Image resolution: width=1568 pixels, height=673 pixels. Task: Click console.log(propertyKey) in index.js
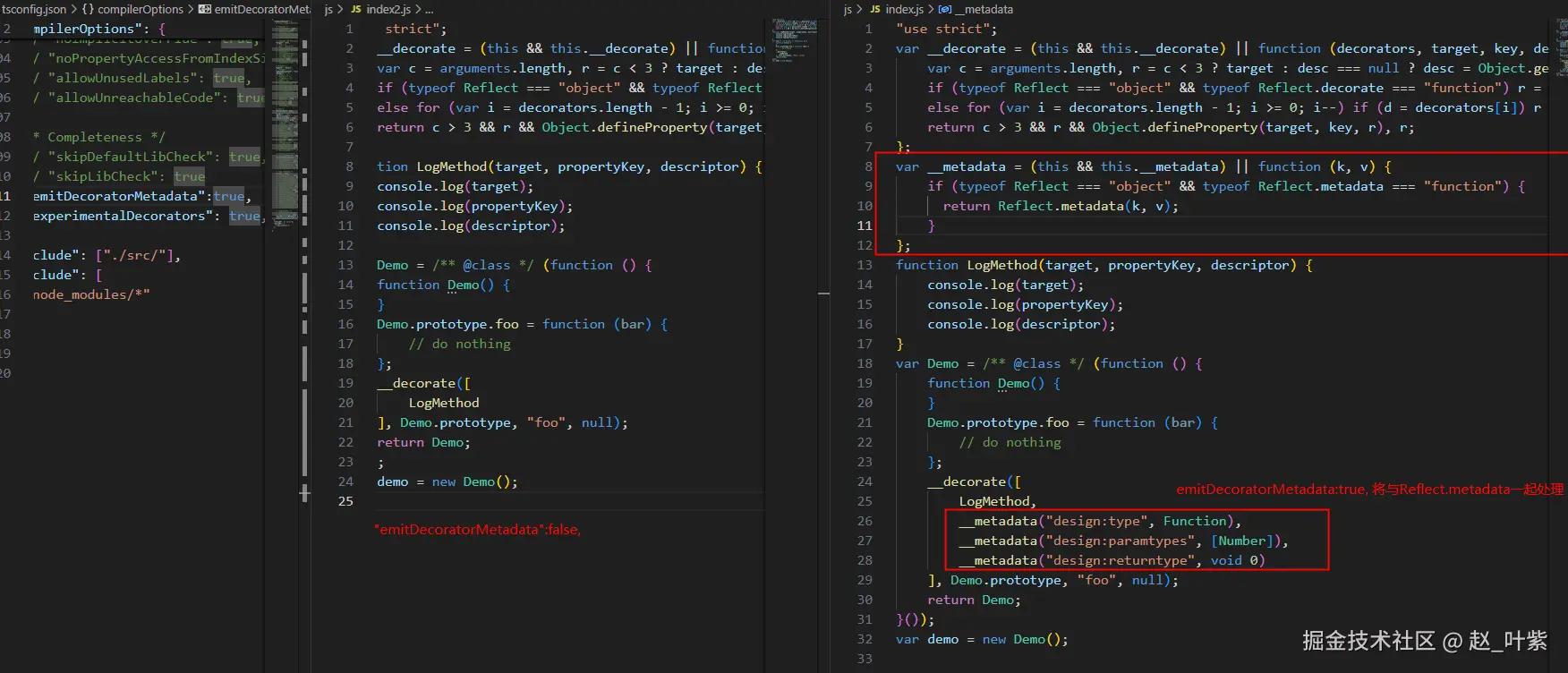click(x=1026, y=304)
